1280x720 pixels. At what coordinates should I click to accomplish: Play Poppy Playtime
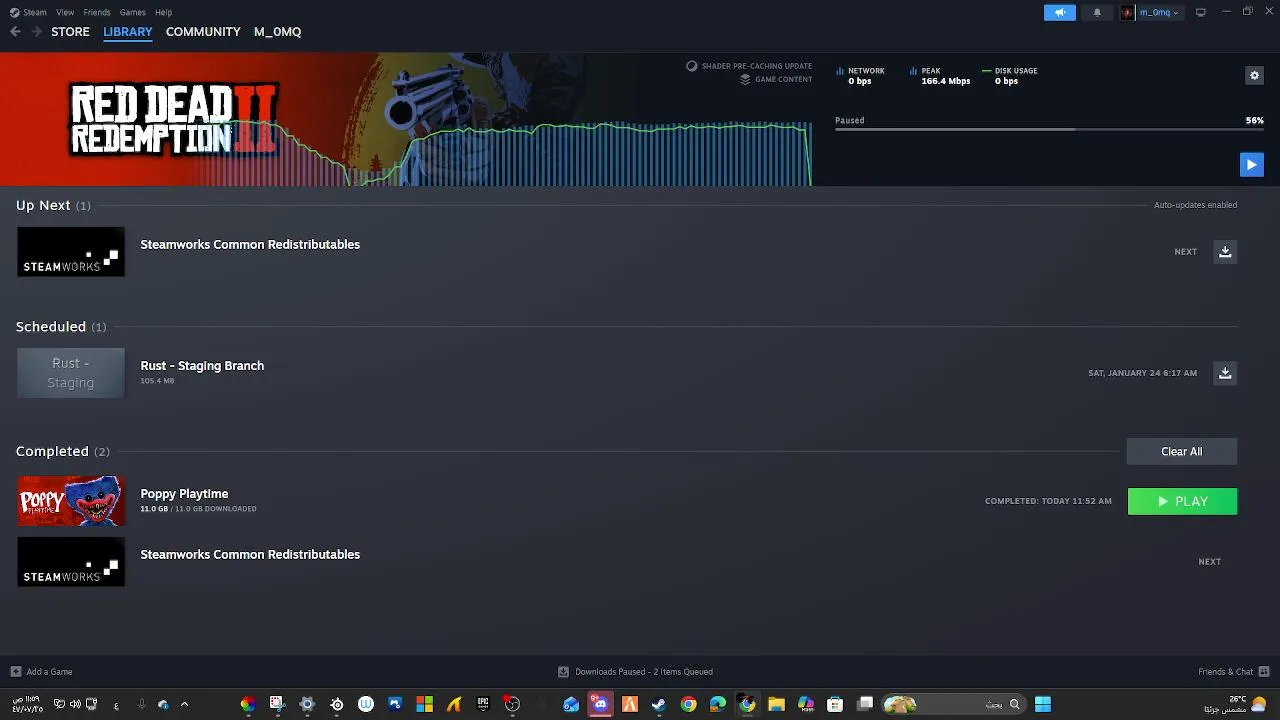tap(1182, 501)
